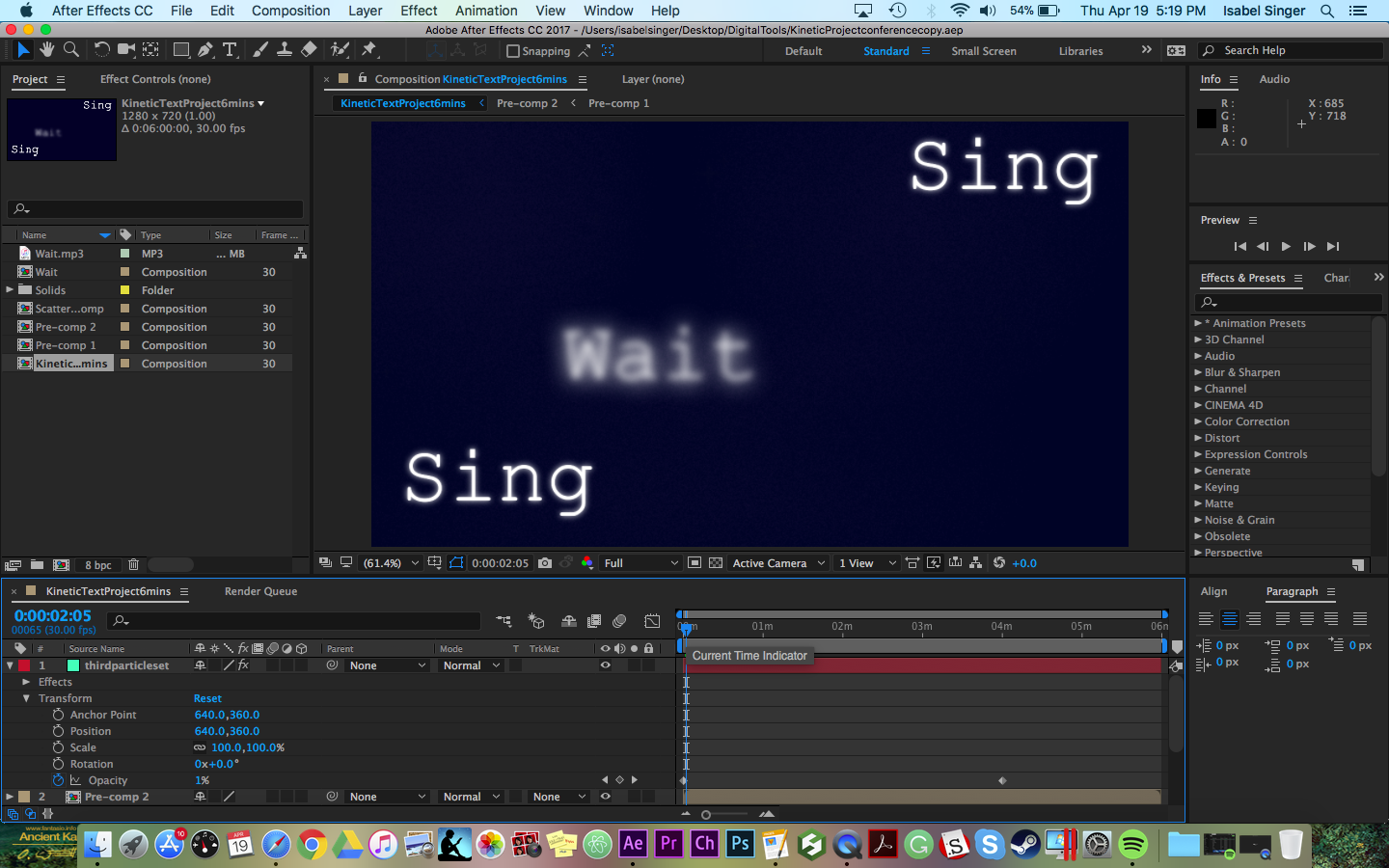Image resolution: width=1389 pixels, height=868 pixels.
Task: Click the Graph Editor icon
Action: 652,621
